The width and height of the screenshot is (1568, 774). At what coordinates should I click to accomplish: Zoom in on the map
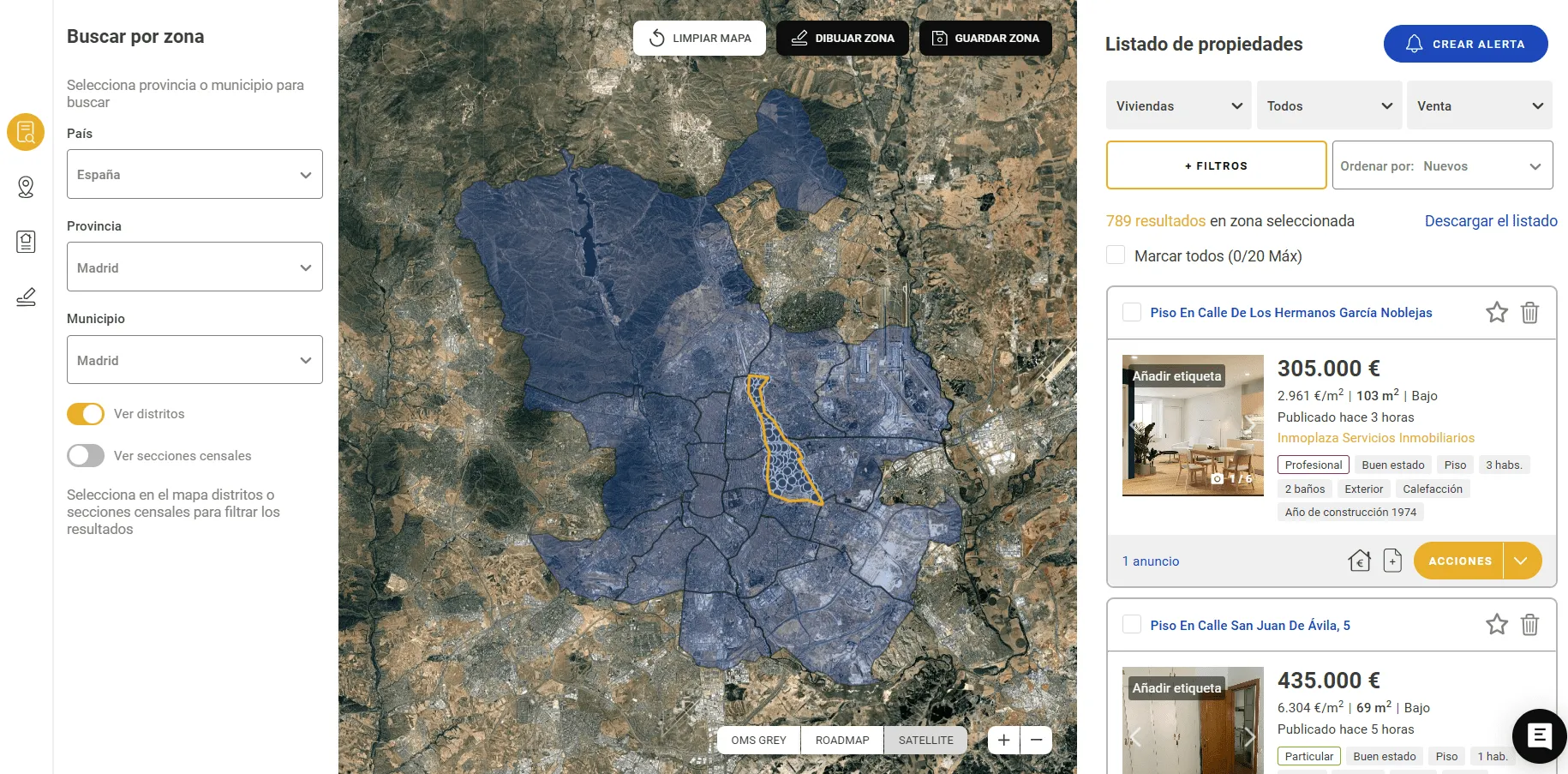click(x=1003, y=740)
